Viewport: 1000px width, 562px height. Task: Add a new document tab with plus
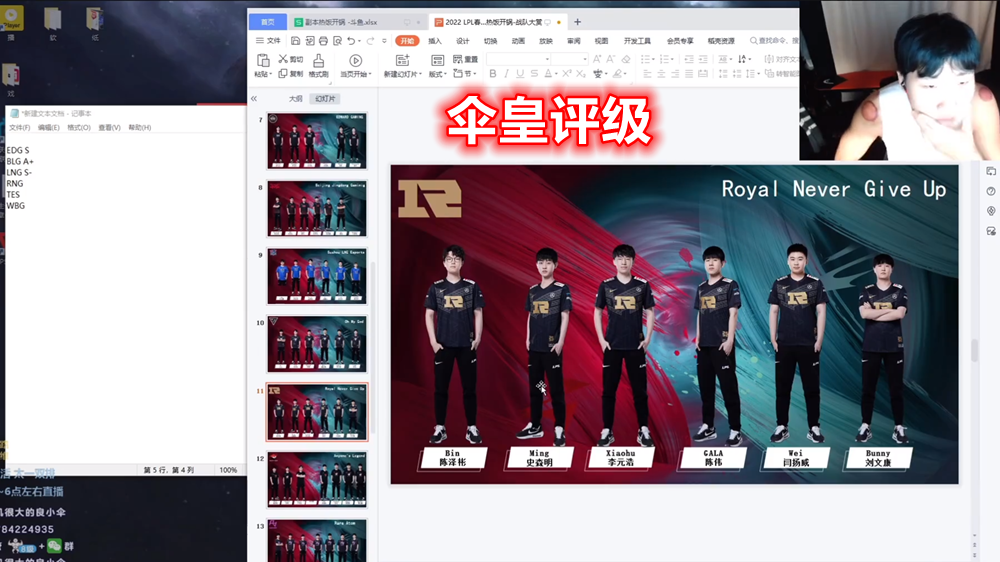pyautogui.click(x=577, y=22)
